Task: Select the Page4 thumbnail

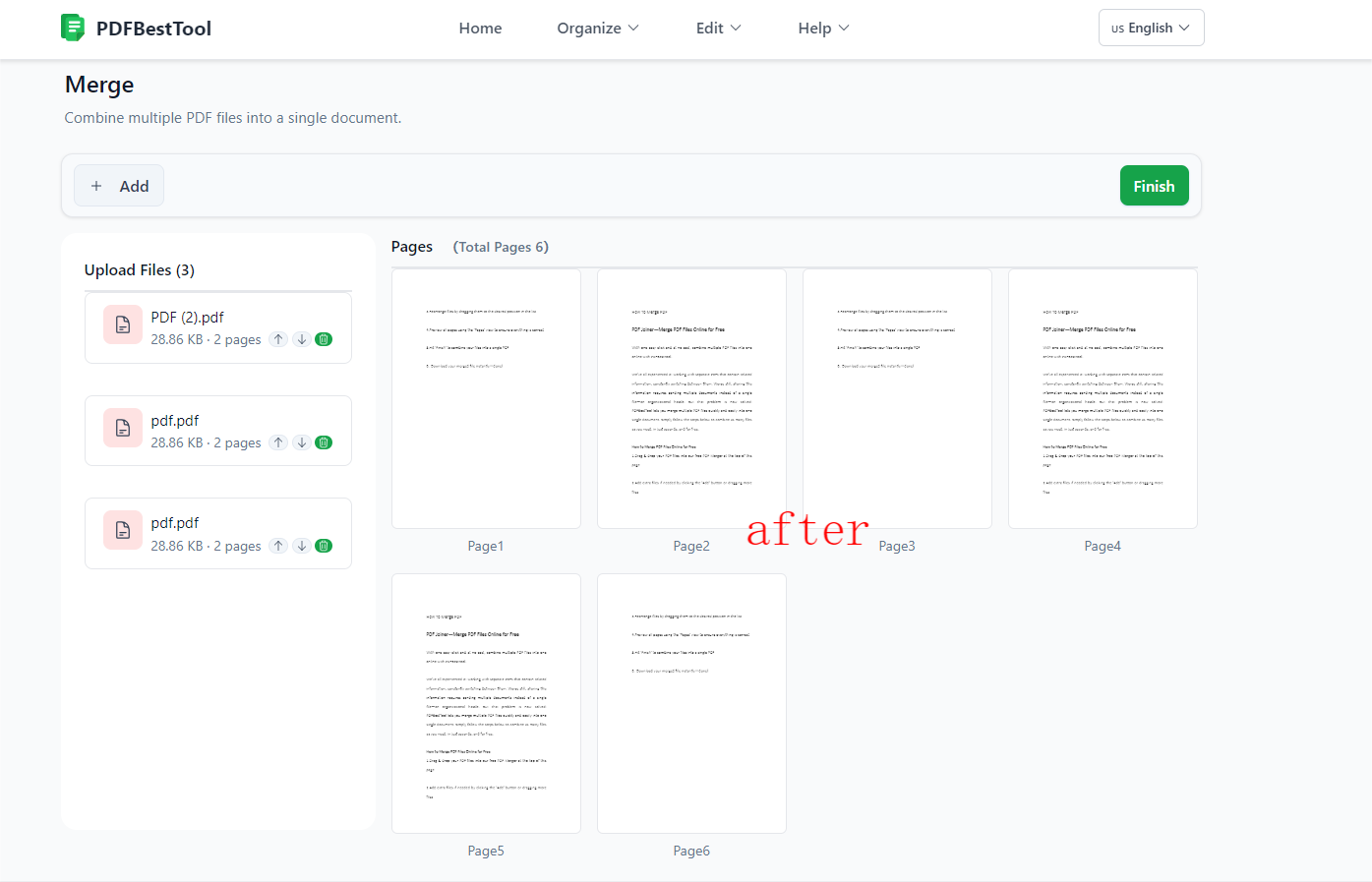Action: pos(1103,399)
